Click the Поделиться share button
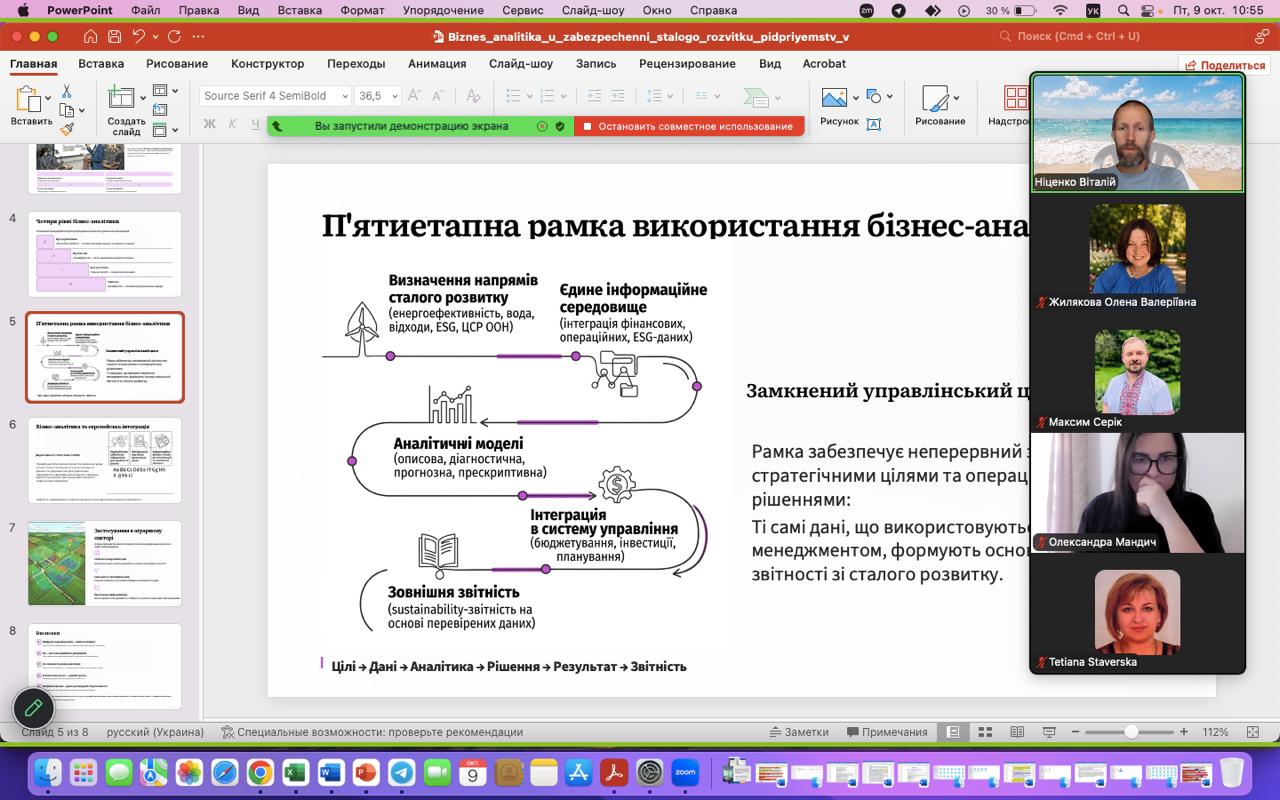 tap(1224, 65)
